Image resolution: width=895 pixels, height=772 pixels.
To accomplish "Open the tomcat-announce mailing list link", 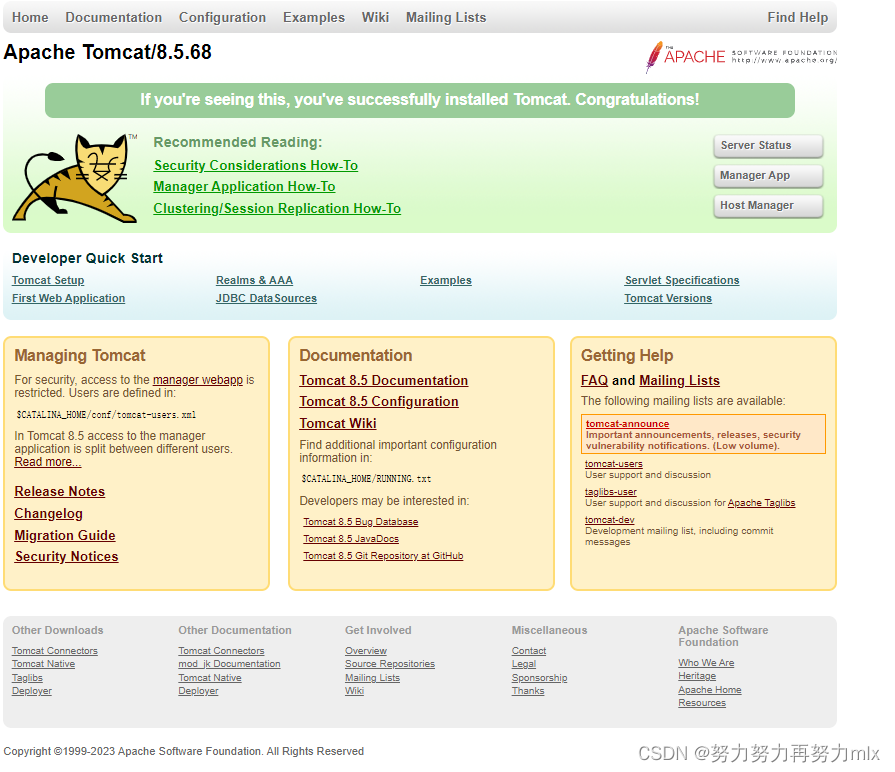I will (627, 424).
